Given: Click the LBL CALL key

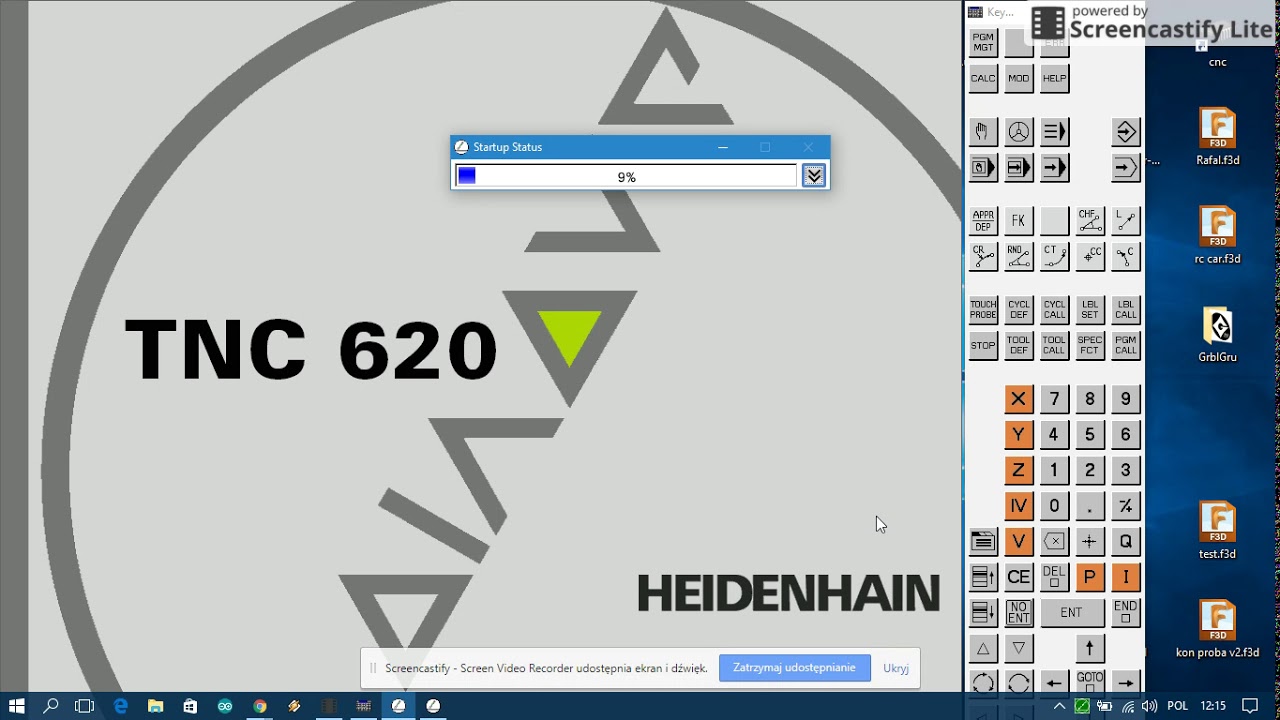Looking at the screenshot, I should [1126, 310].
